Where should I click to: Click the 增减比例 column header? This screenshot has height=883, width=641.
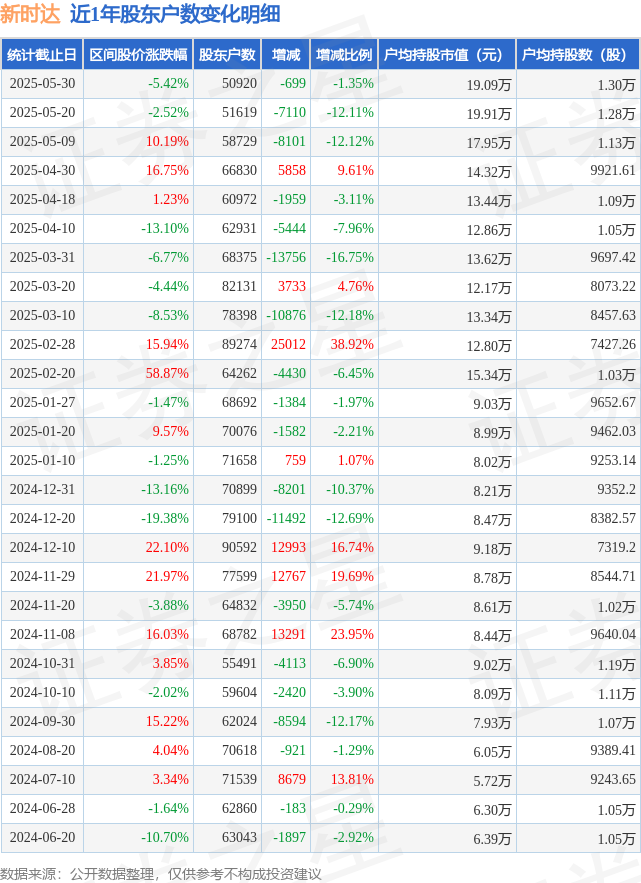click(x=344, y=55)
